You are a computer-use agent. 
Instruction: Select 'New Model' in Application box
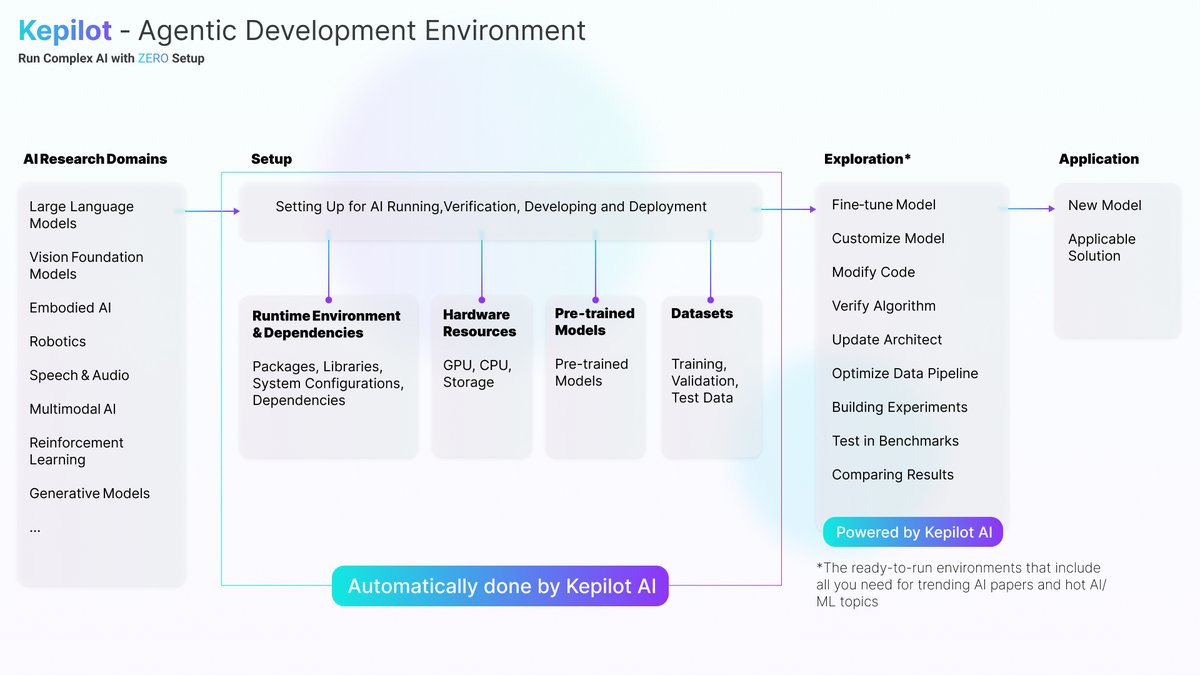[1105, 205]
